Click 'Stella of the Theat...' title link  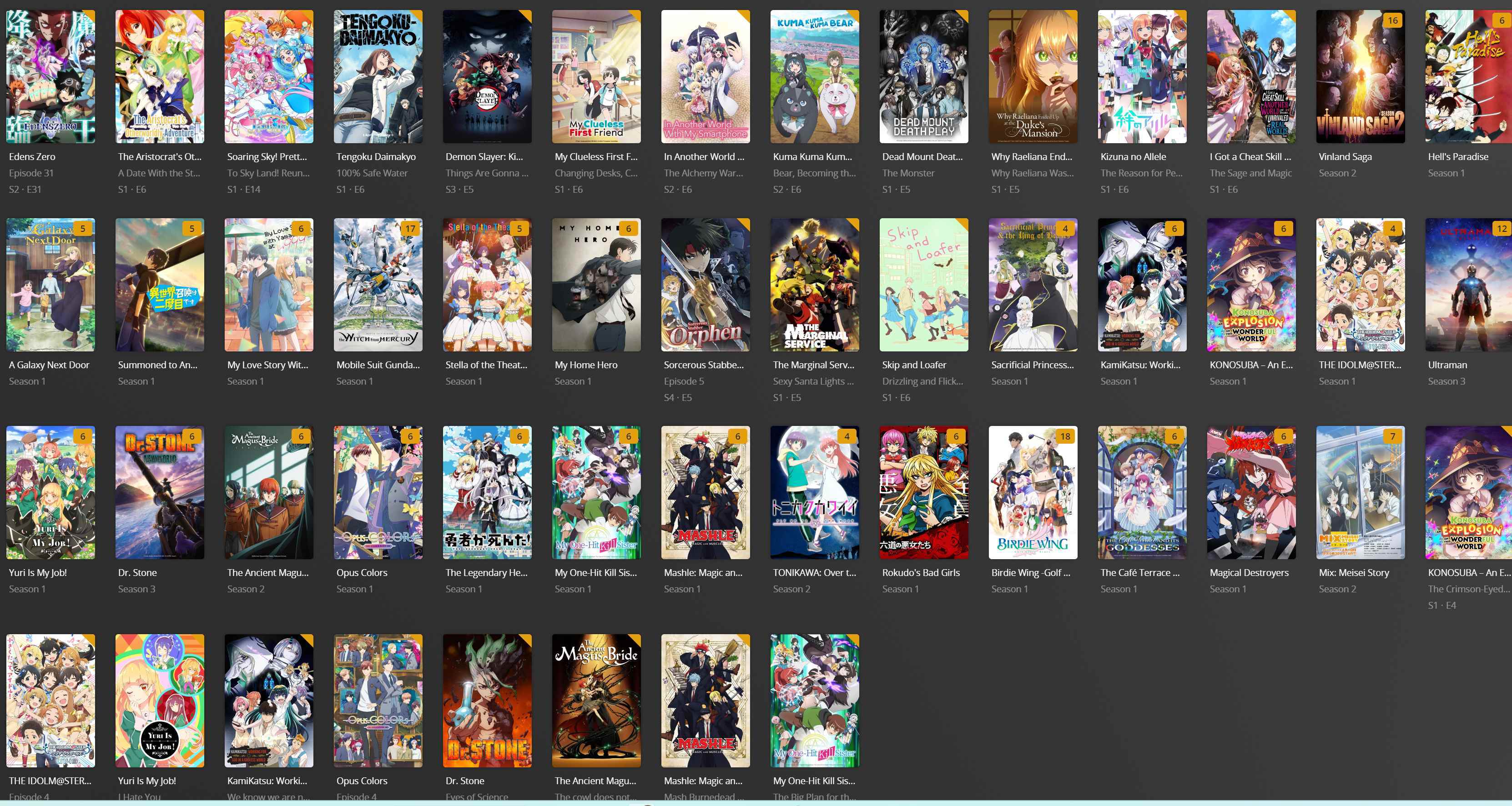(487, 365)
